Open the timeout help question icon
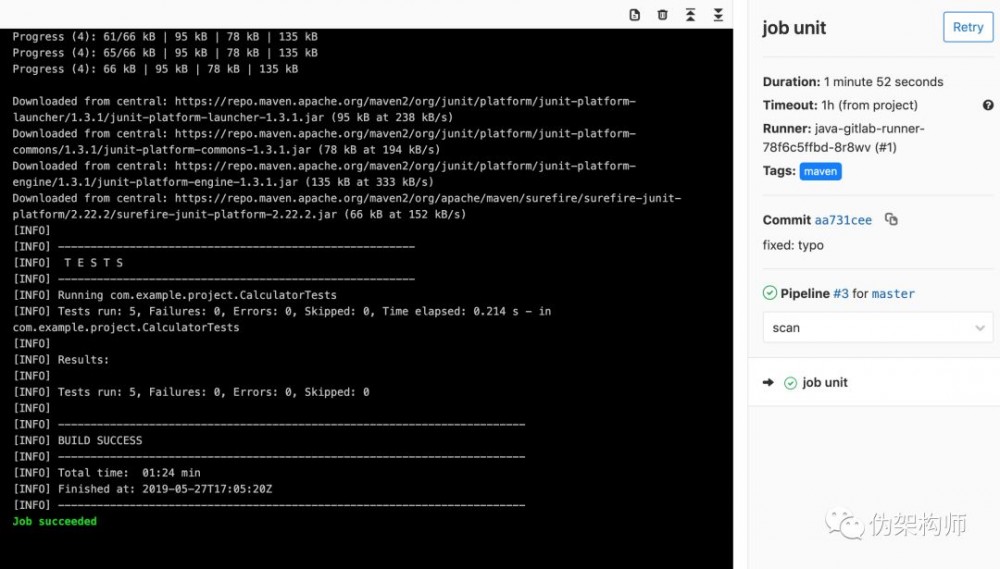 [x=988, y=105]
